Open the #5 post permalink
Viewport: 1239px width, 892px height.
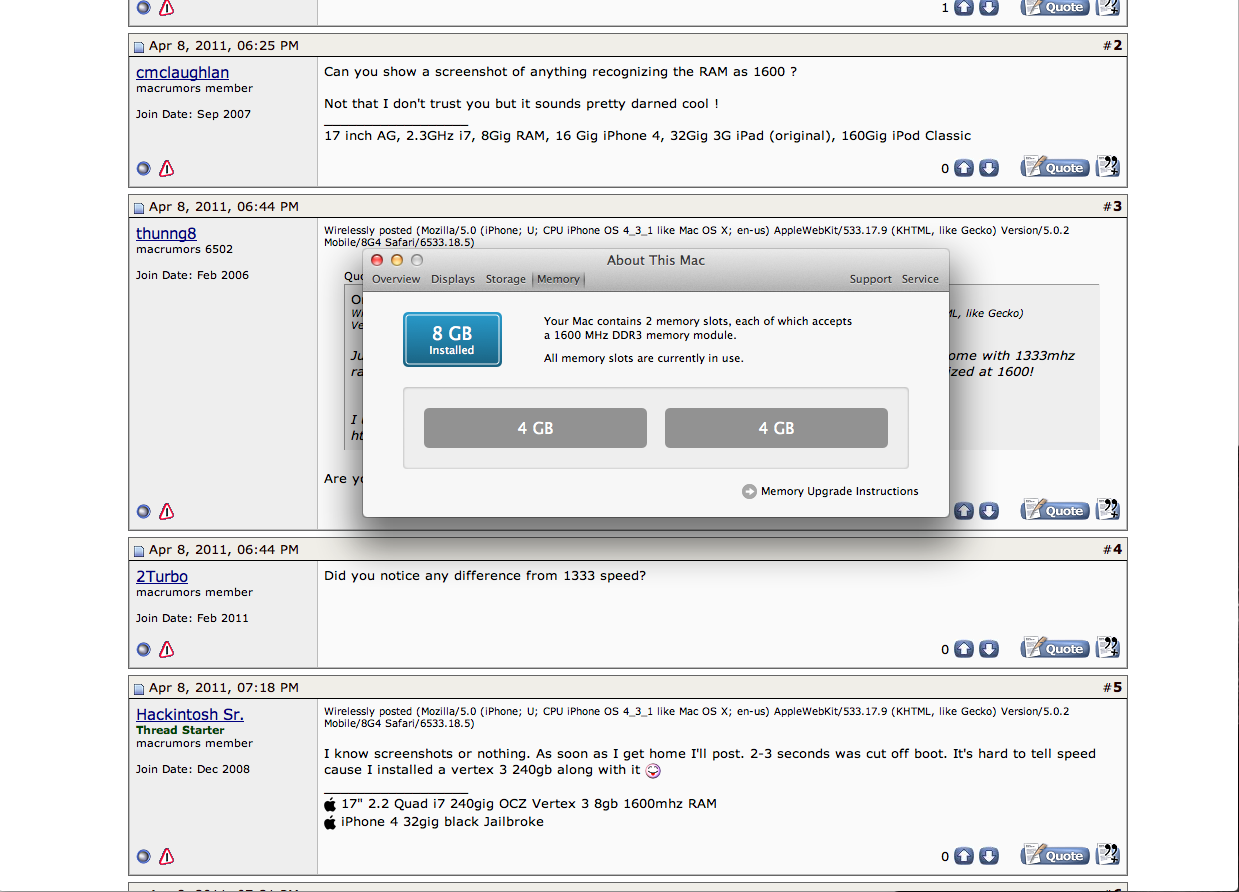[1117, 688]
